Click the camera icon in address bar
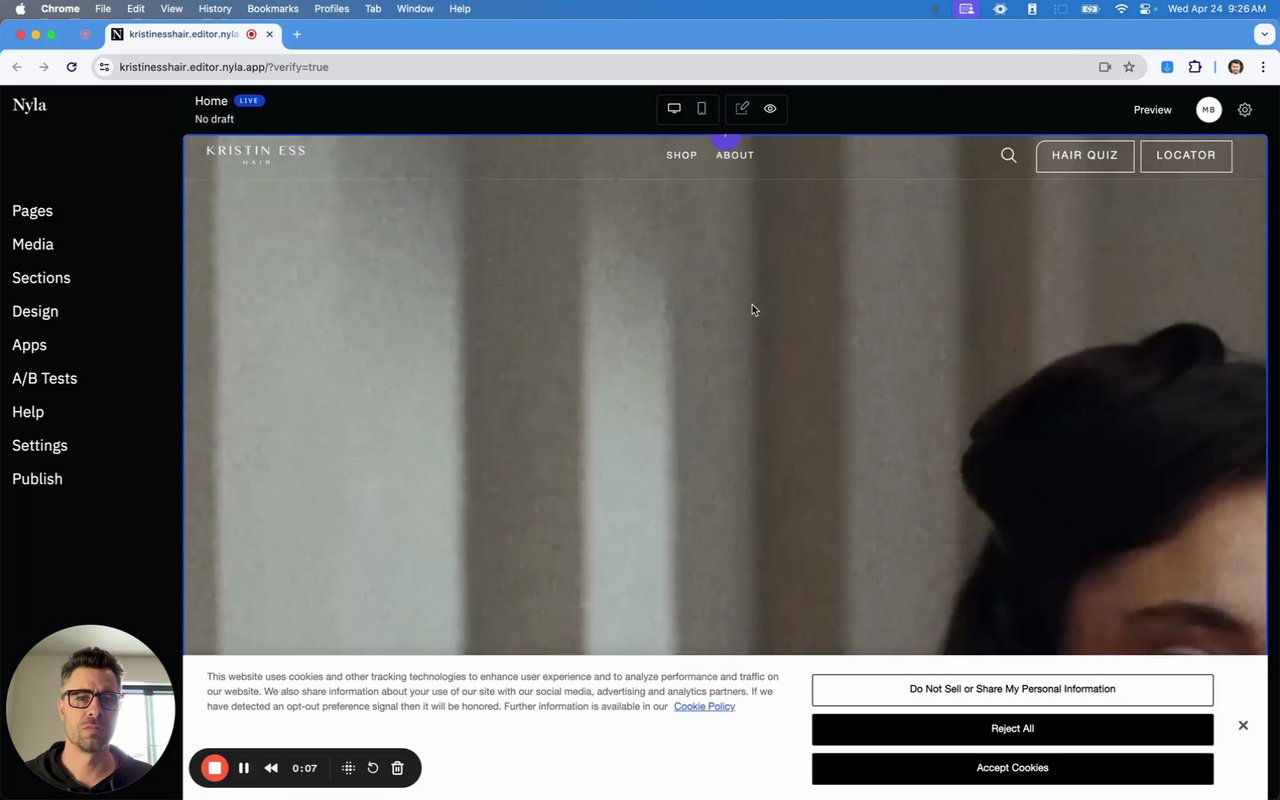The width and height of the screenshot is (1280, 800). (1105, 67)
